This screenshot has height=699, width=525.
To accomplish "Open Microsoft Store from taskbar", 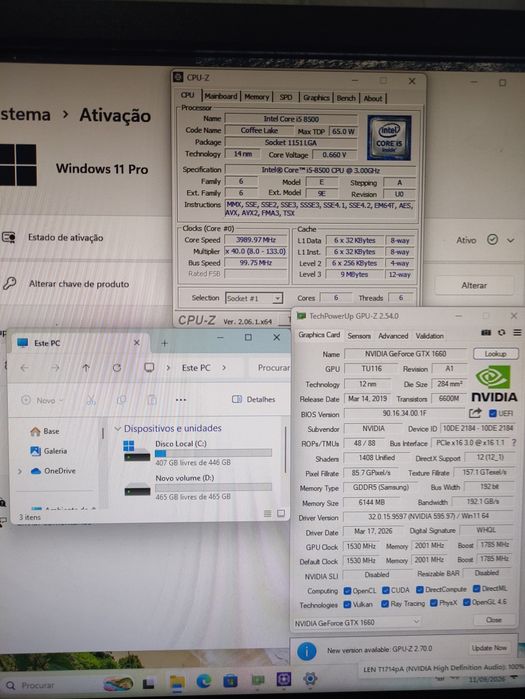I will click(230, 680).
